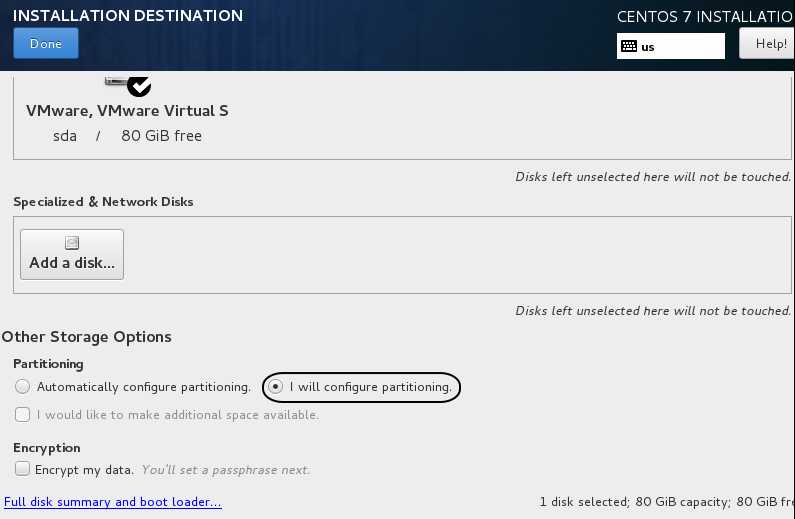Screen dimensions: 795x519
Task: Click the Encryption label
Action: pos(47,448)
